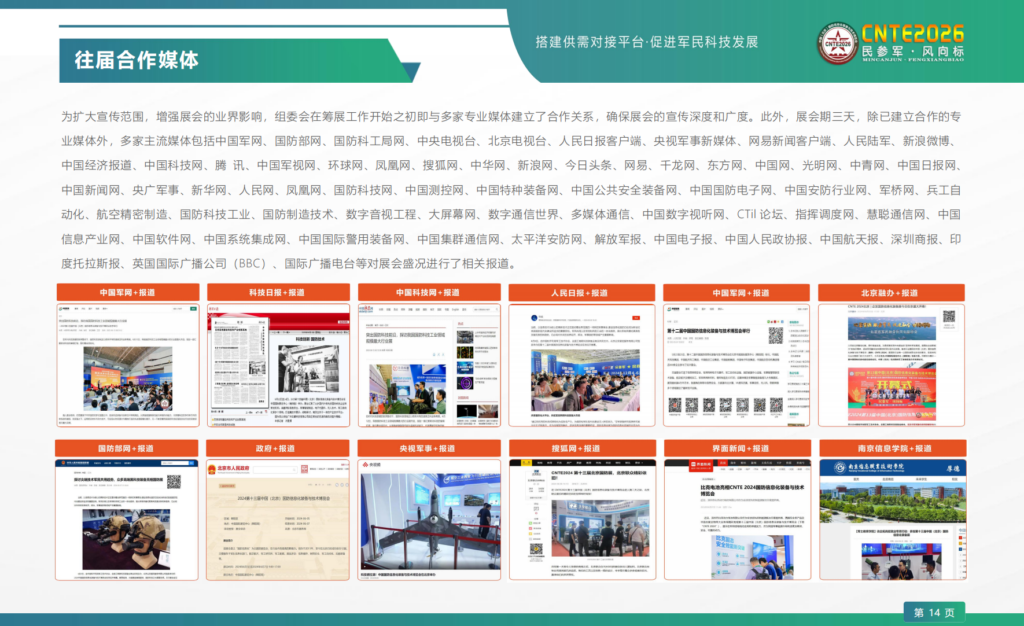Open the 国防部网 helmet report thumbnail

click(x=126, y=519)
